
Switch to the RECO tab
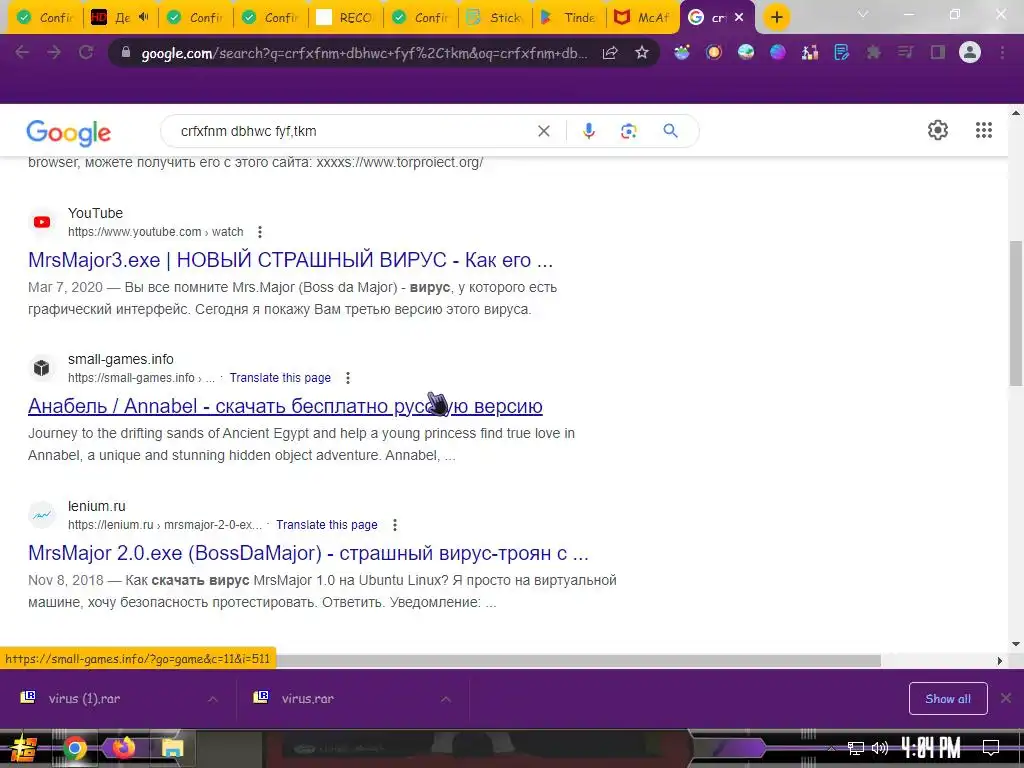point(345,18)
